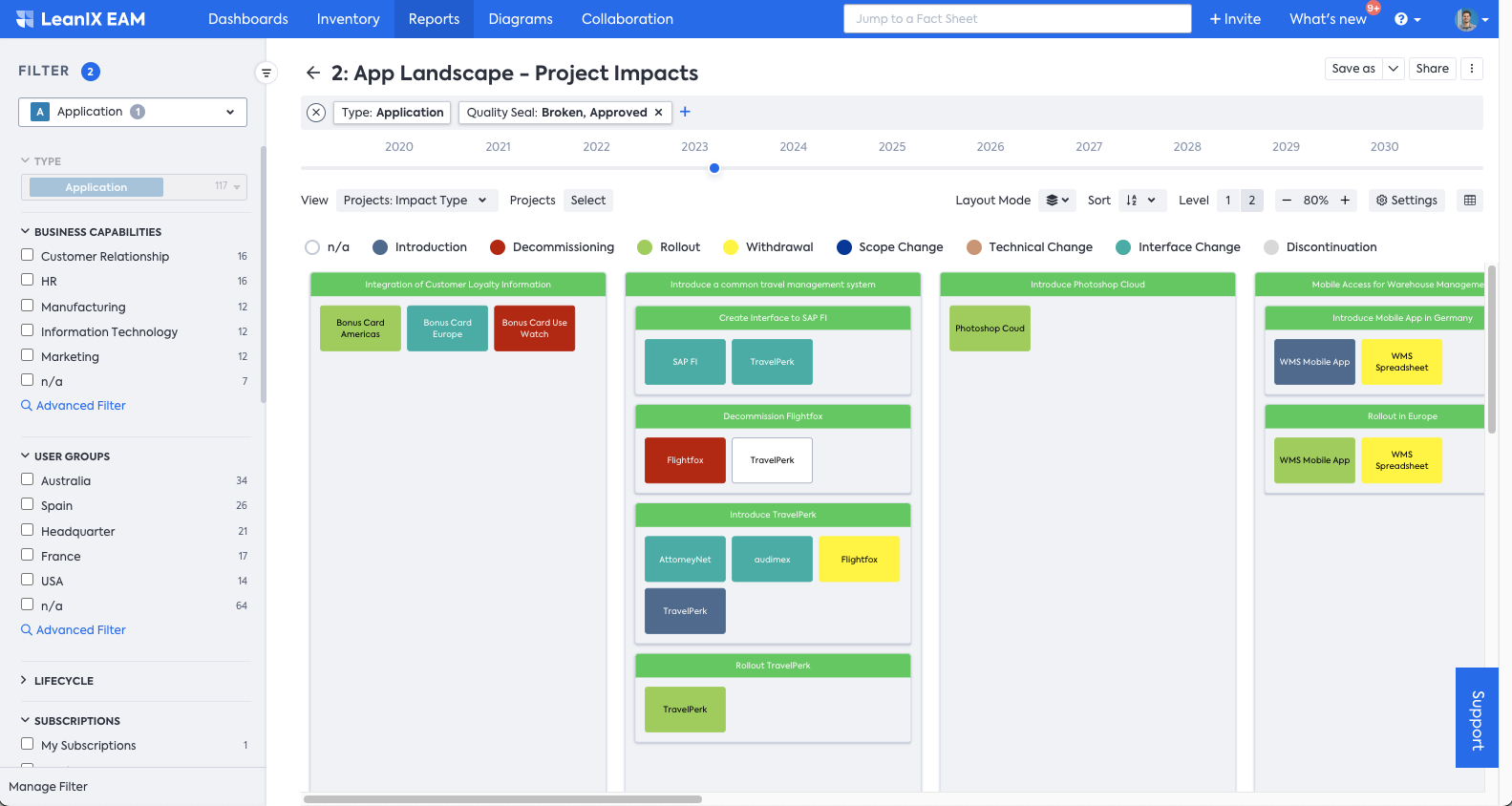The height and width of the screenshot is (806, 1512).
Task: Open the help question mark menu
Action: (x=1407, y=19)
